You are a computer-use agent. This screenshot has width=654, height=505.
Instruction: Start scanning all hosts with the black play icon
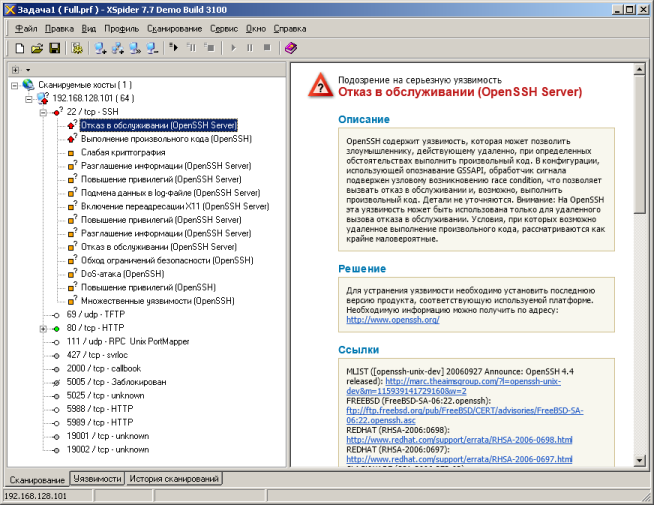(x=174, y=48)
